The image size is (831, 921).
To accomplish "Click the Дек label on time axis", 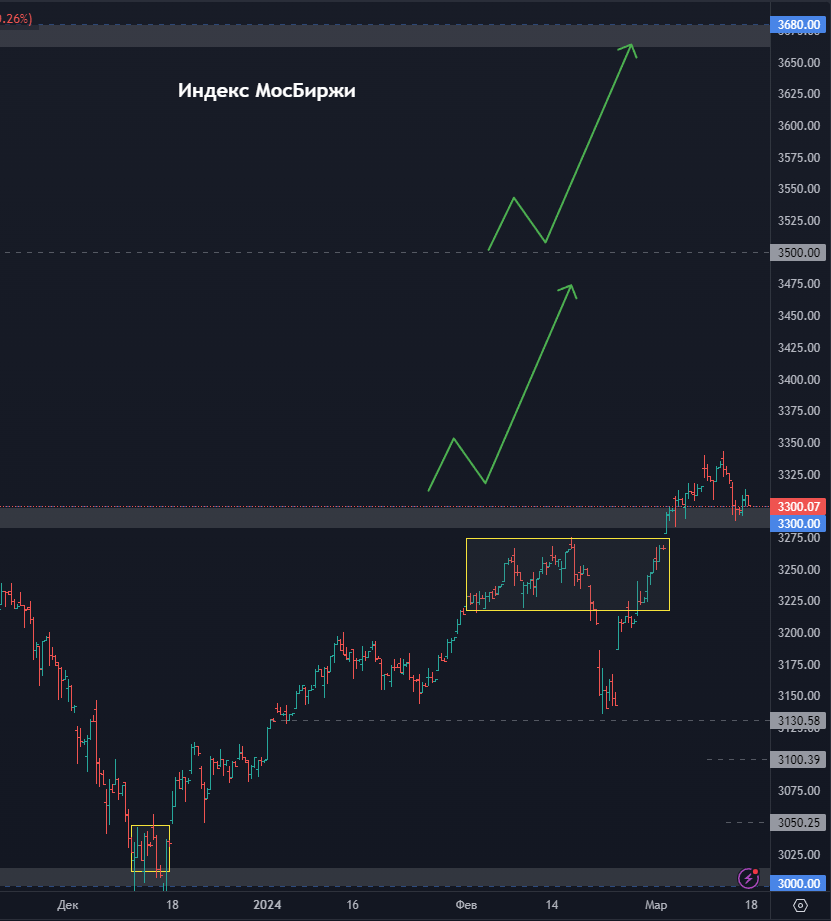I will tap(68, 905).
